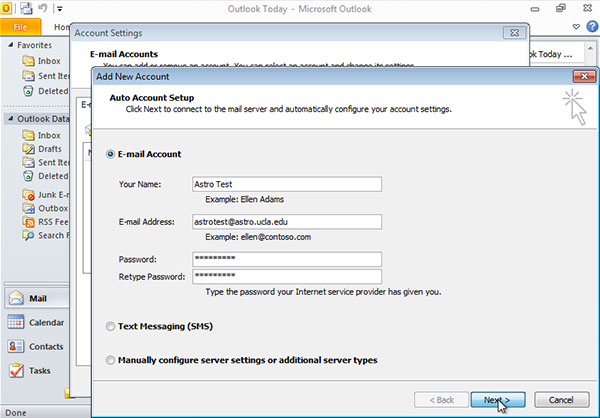This screenshot has width=600, height=418.
Task: Click the Search Folders icon
Action: click(x=28, y=235)
